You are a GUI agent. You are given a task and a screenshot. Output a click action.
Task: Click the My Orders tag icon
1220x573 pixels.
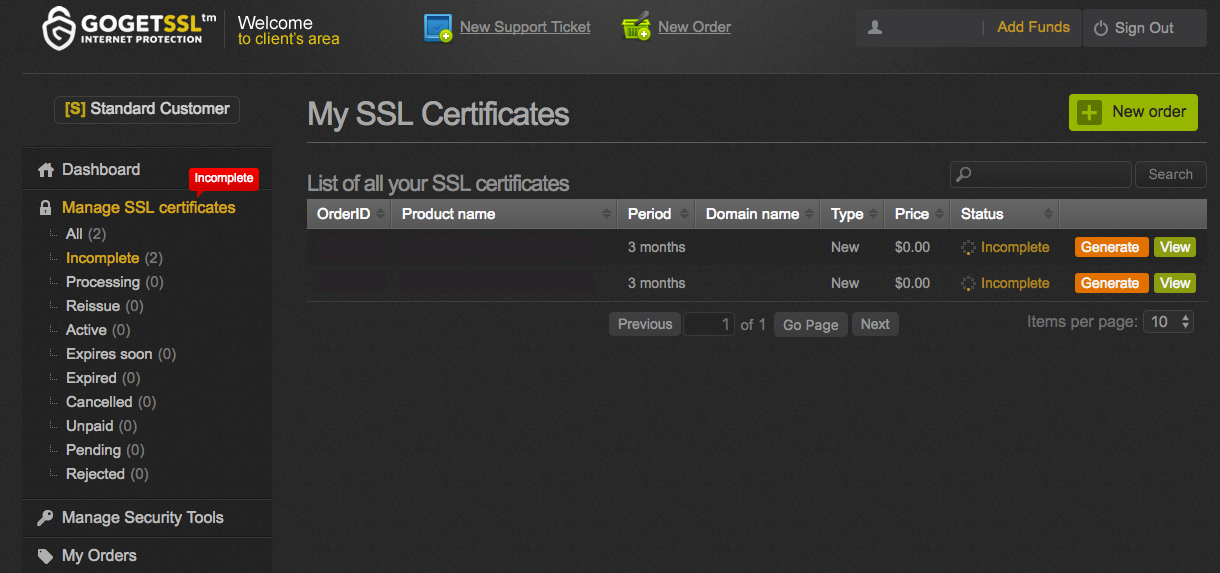coord(46,556)
